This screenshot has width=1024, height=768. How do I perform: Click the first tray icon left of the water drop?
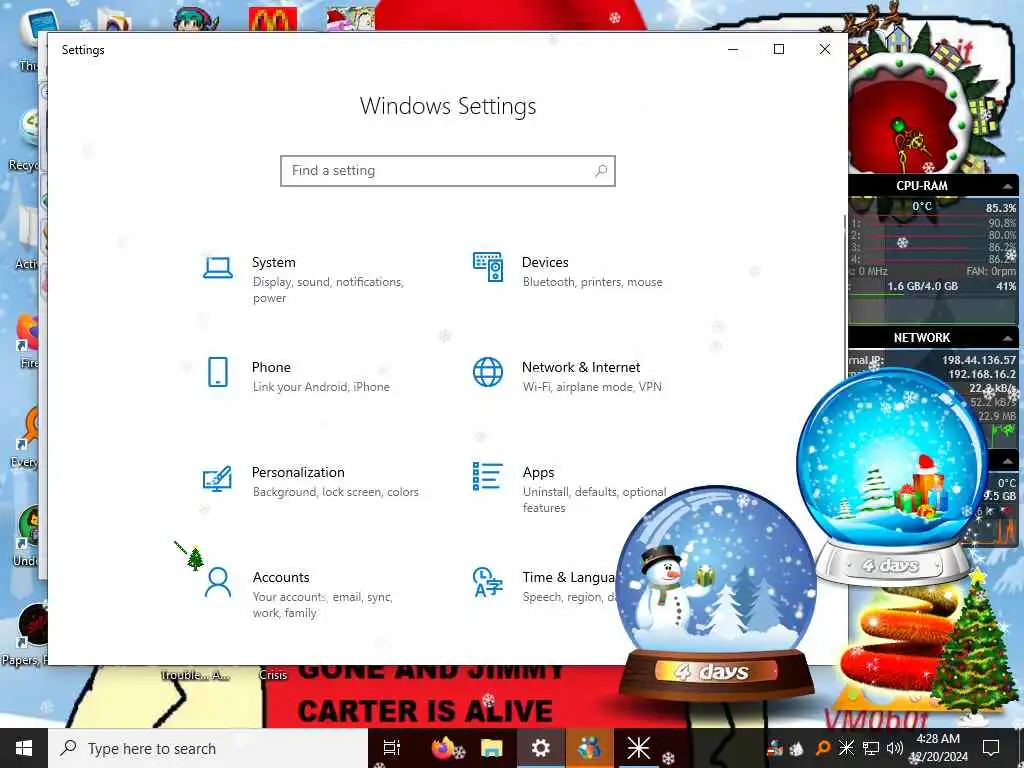[x=775, y=748]
